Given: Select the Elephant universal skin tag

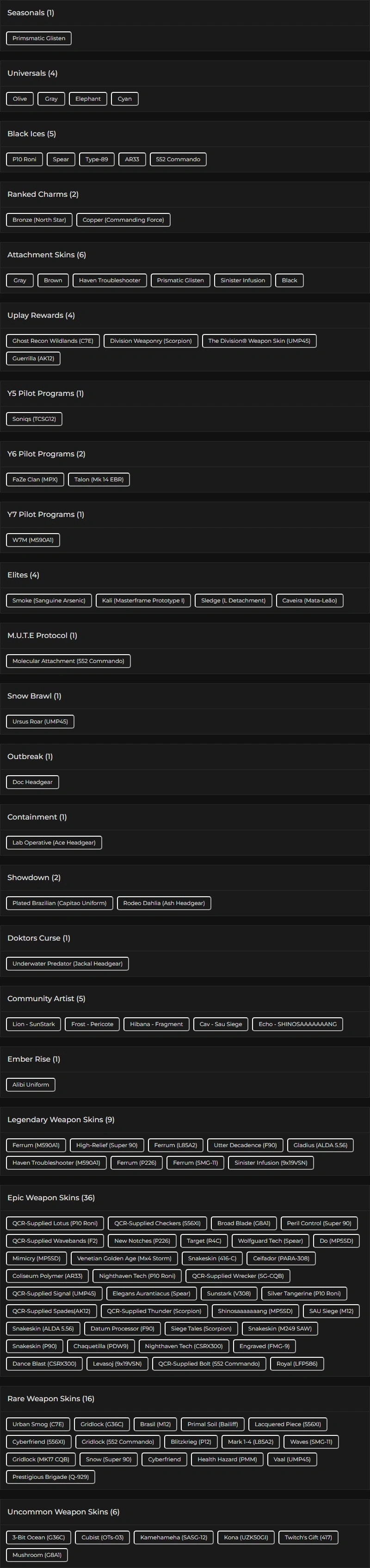Looking at the screenshot, I should coord(88,98).
